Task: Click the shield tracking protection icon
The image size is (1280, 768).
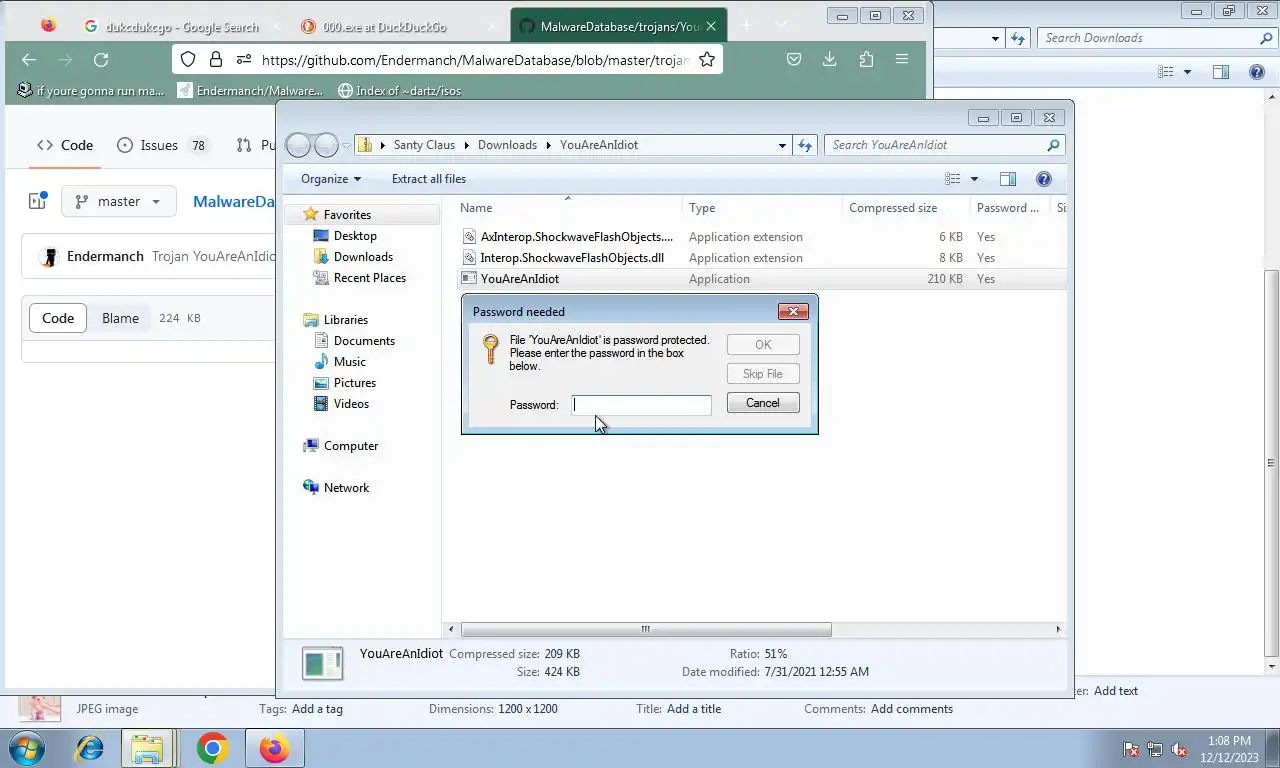Action: 188,60
